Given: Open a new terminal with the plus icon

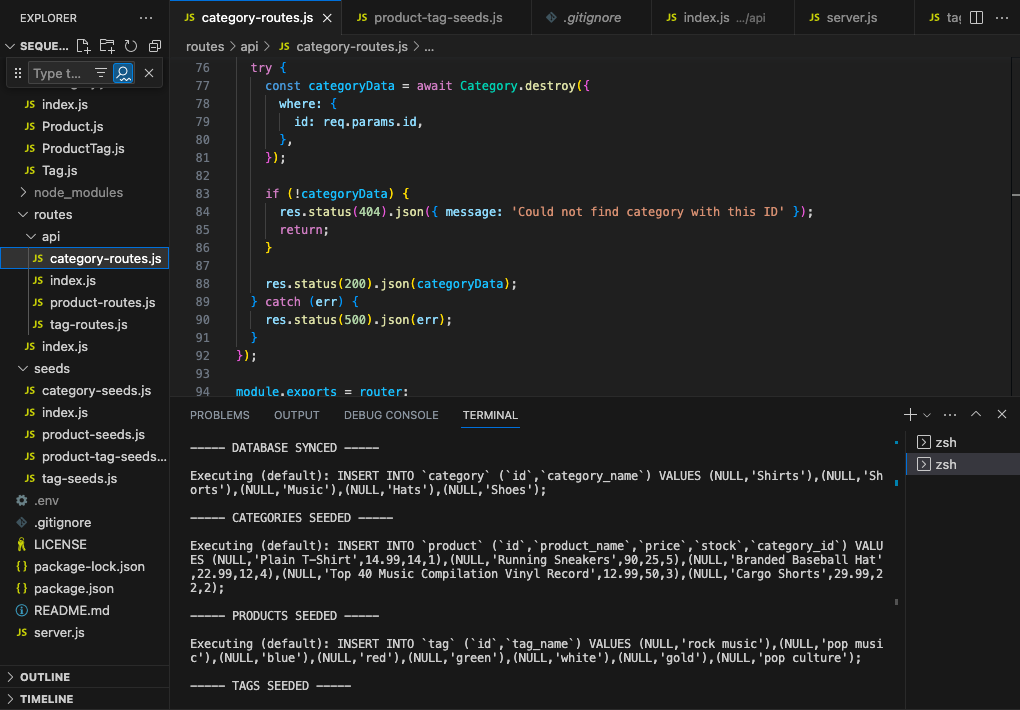Looking at the screenshot, I should pyautogui.click(x=908, y=414).
